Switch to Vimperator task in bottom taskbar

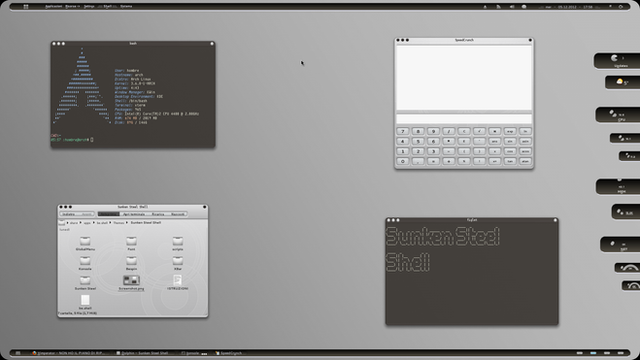69,353
